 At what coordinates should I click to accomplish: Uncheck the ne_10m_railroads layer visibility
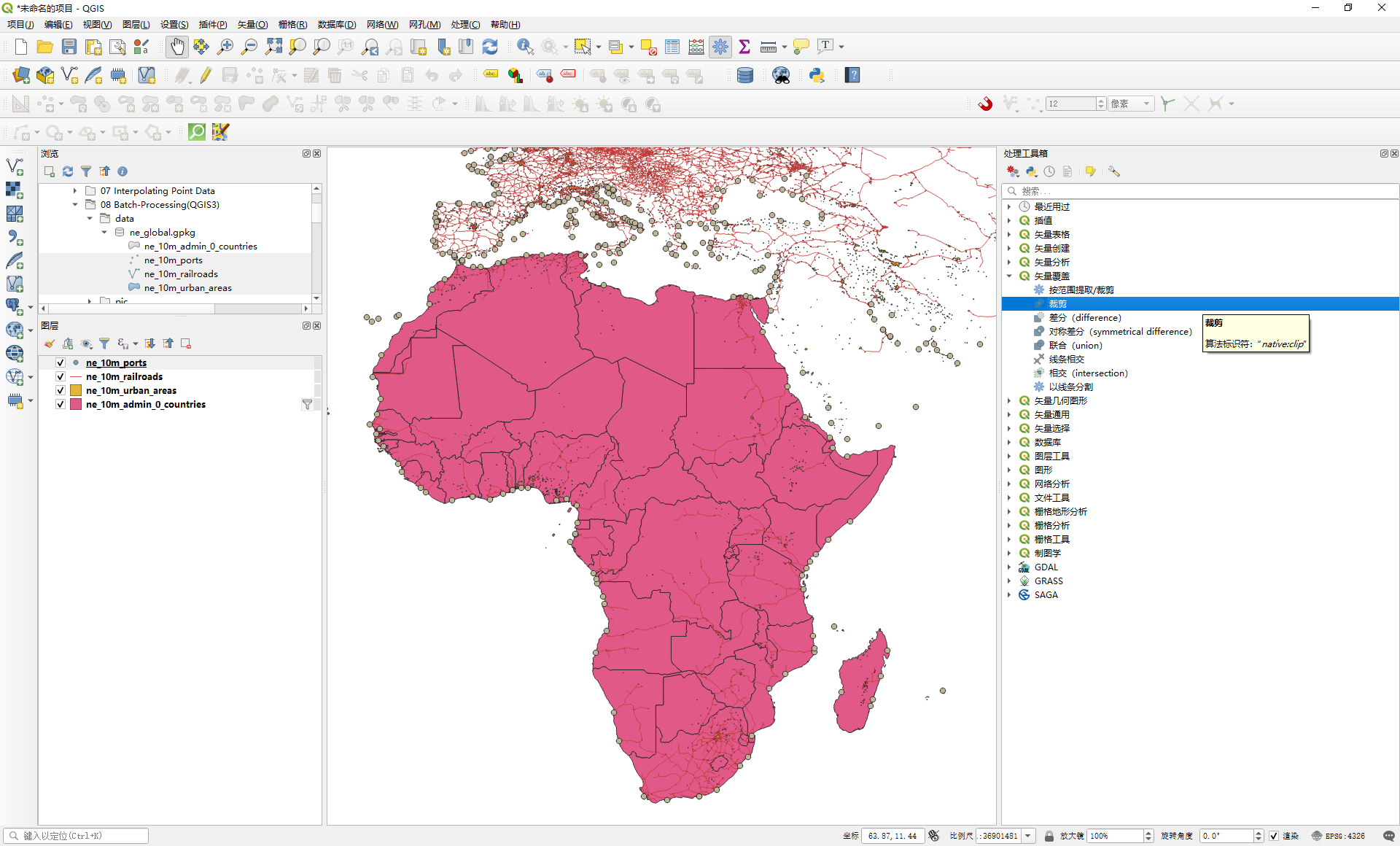click(x=60, y=376)
